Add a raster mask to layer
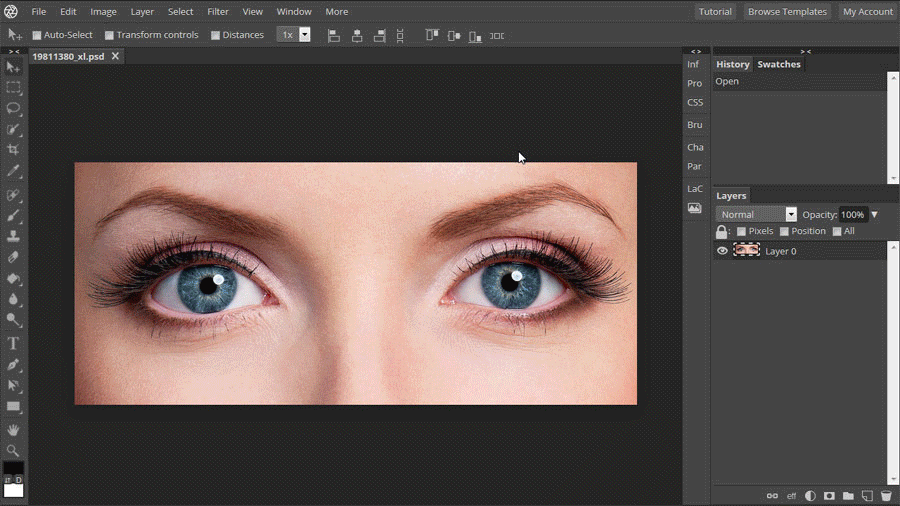Image resolution: width=900 pixels, height=506 pixels. pyautogui.click(x=829, y=496)
